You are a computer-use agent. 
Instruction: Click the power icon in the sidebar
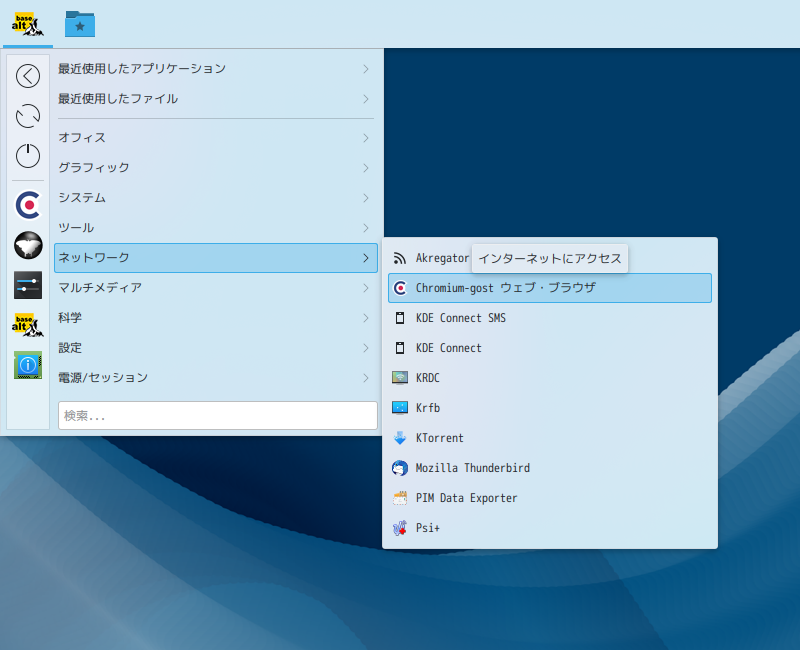click(x=28, y=156)
